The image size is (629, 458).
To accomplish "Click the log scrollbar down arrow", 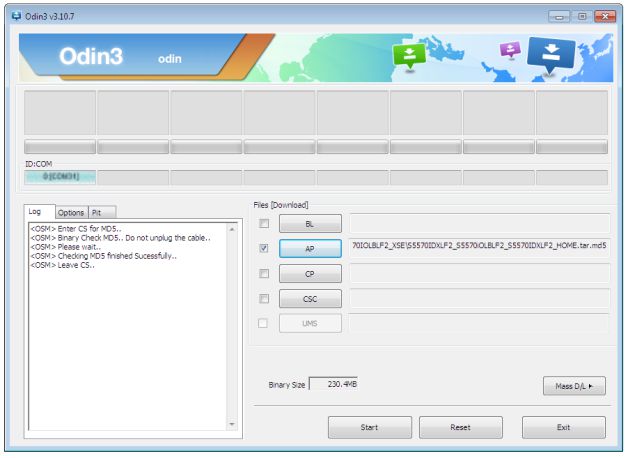I will (x=232, y=424).
